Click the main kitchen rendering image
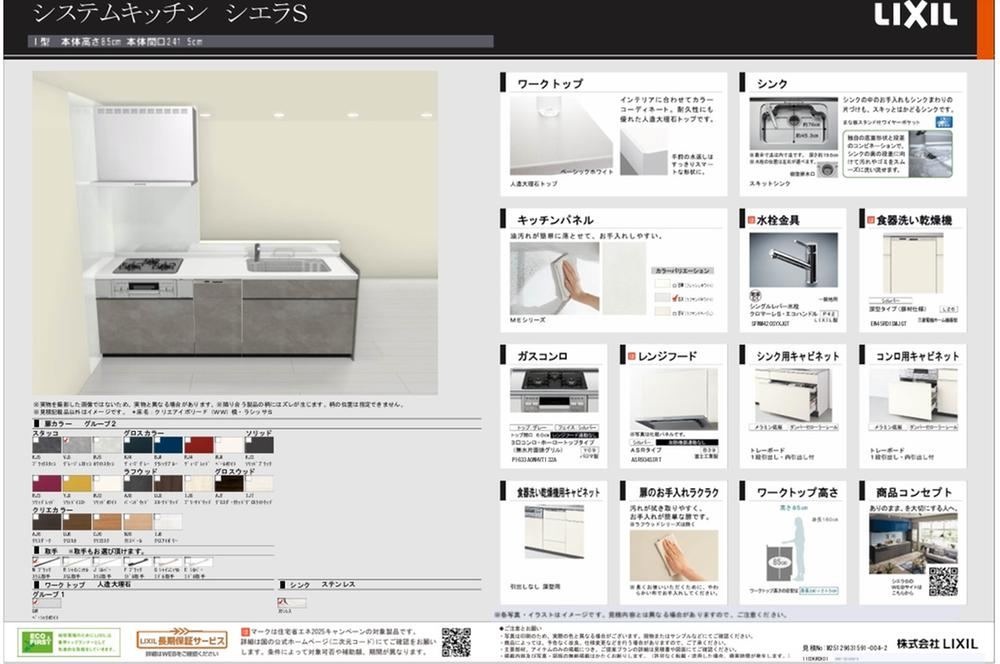 tap(235, 233)
